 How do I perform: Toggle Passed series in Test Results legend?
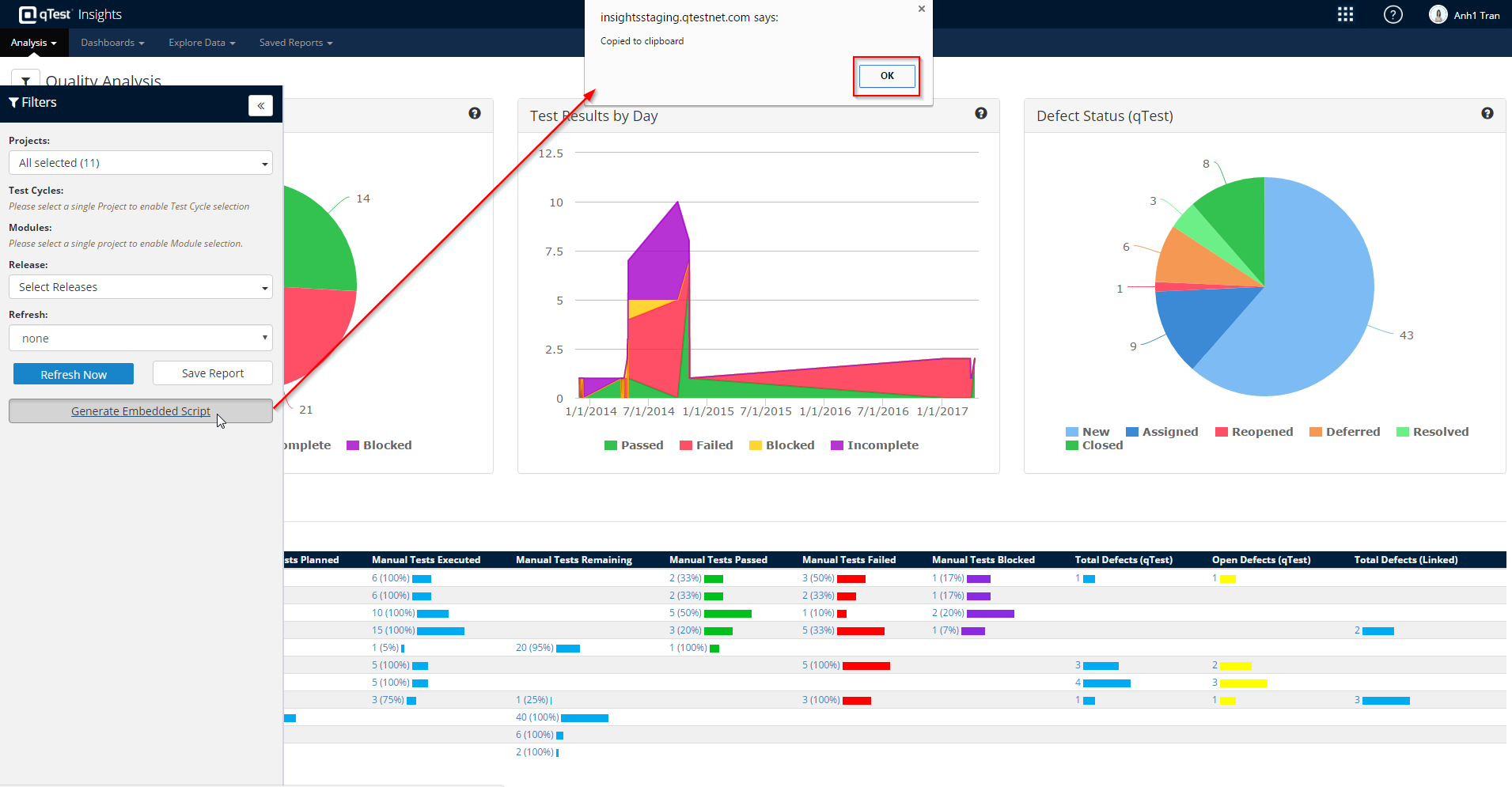(634, 445)
